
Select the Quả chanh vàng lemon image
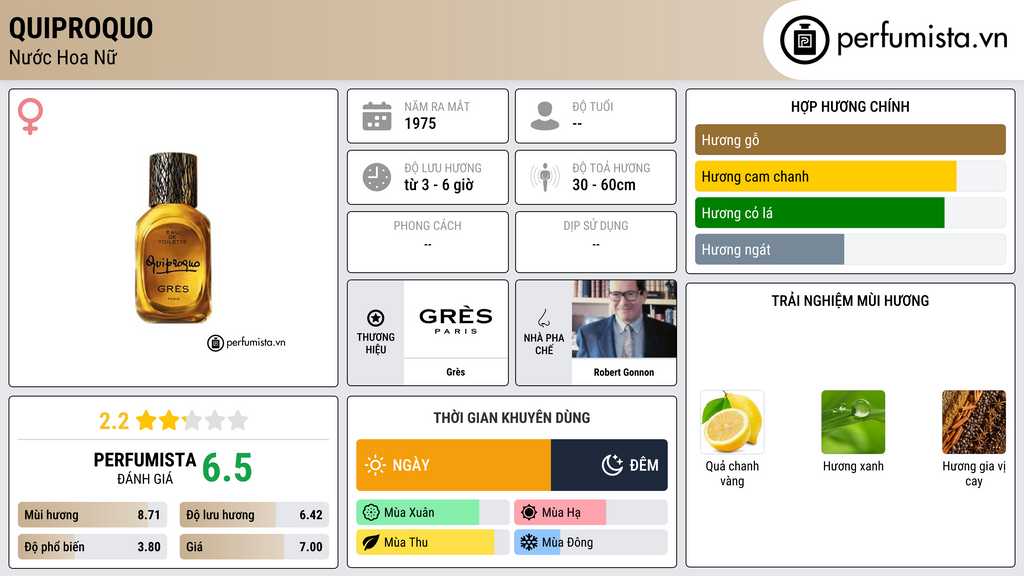pos(732,422)
